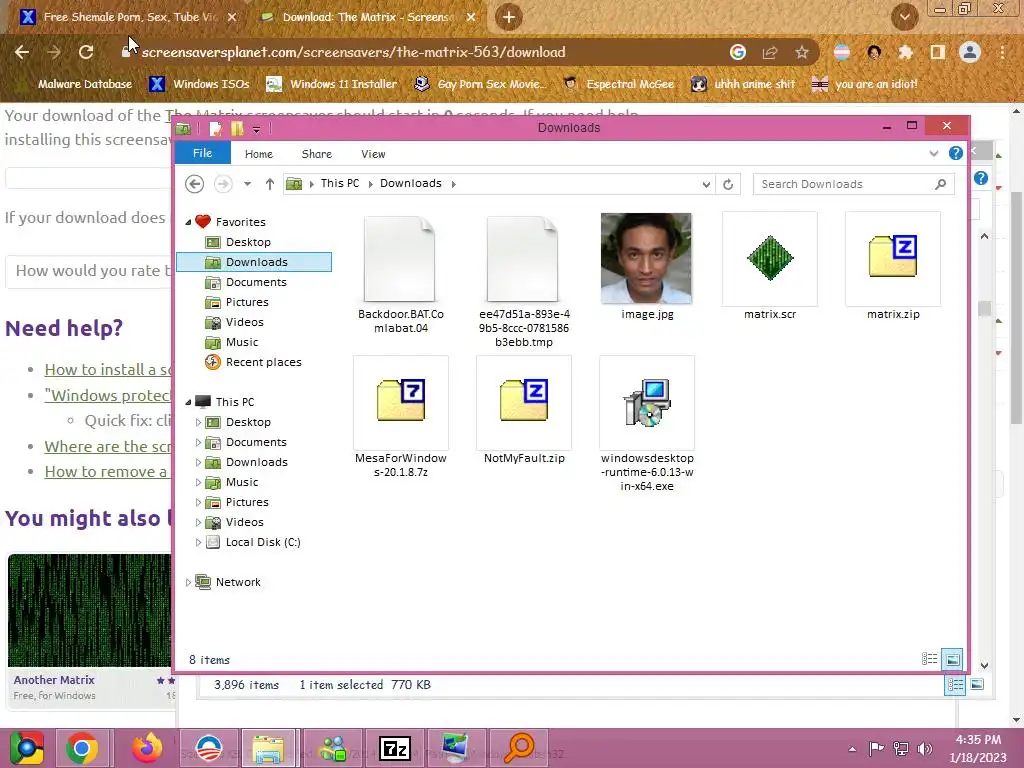Viewport: 1024px width, 768px height.
Task: Select the Backdoor.BAT.Comlabat.04 file
Action: 400,274
